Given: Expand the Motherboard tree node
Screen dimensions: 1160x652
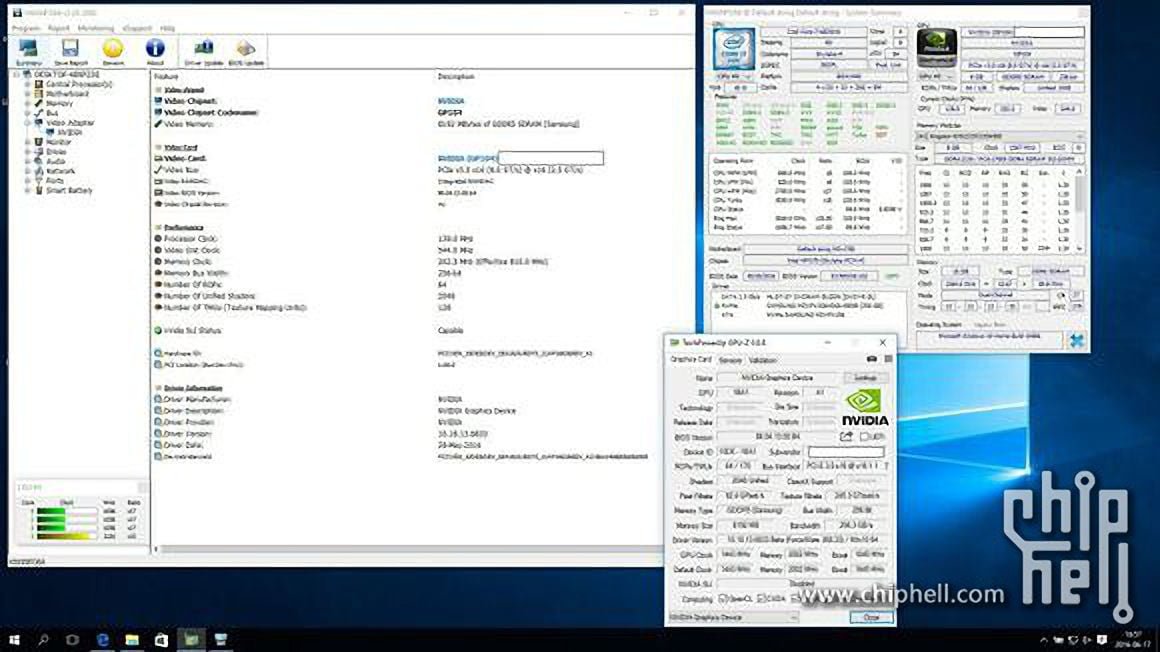Looking at the screenshot, I should (27, 94).
